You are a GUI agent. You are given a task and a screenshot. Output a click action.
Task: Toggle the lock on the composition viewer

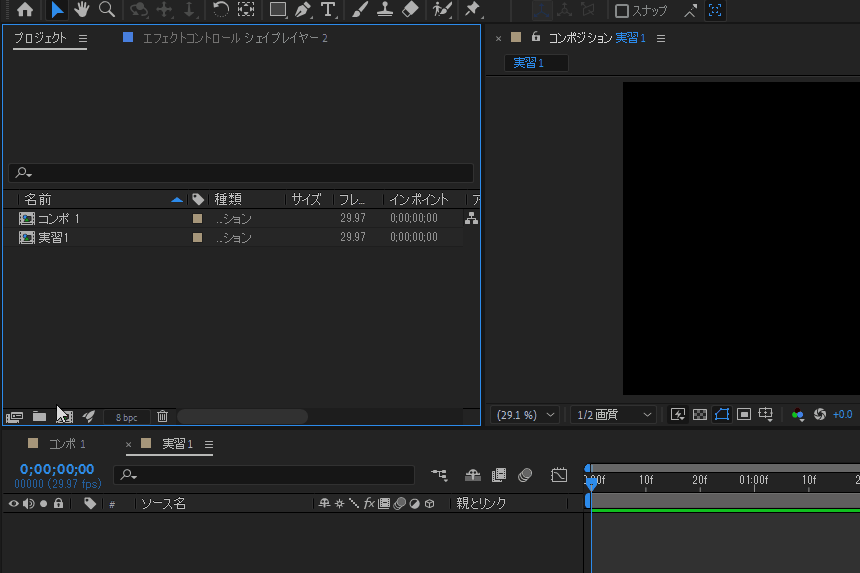coord(536,37)
